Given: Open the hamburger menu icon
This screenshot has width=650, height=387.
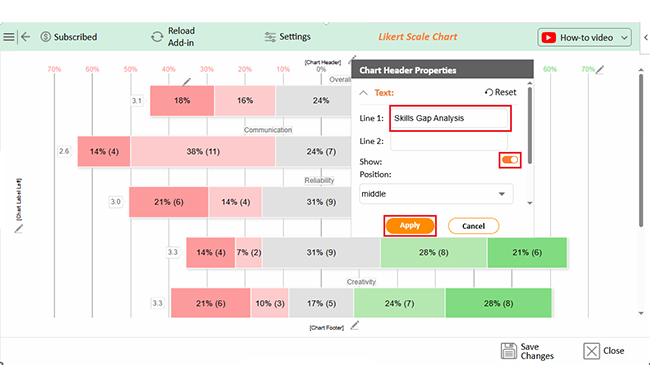Looking at the screenshot, I should (x=9, y=37).
